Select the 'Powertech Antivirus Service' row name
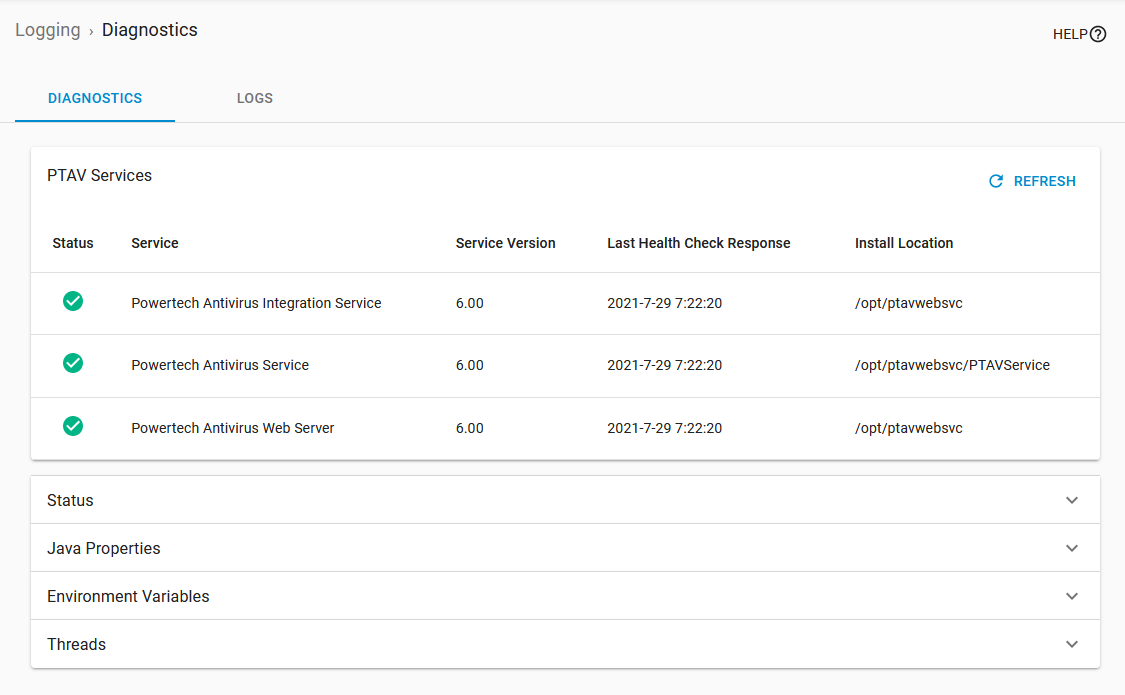This screenshot has width=1125, height=695. pos(220,365)
